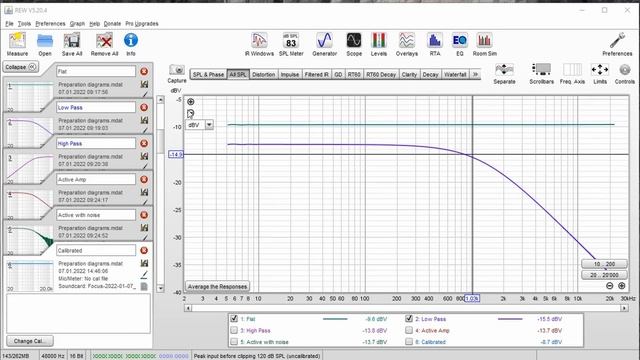Click Average the Responses button
The width and height of the screenshot is (640, 360).
point(217,287)
